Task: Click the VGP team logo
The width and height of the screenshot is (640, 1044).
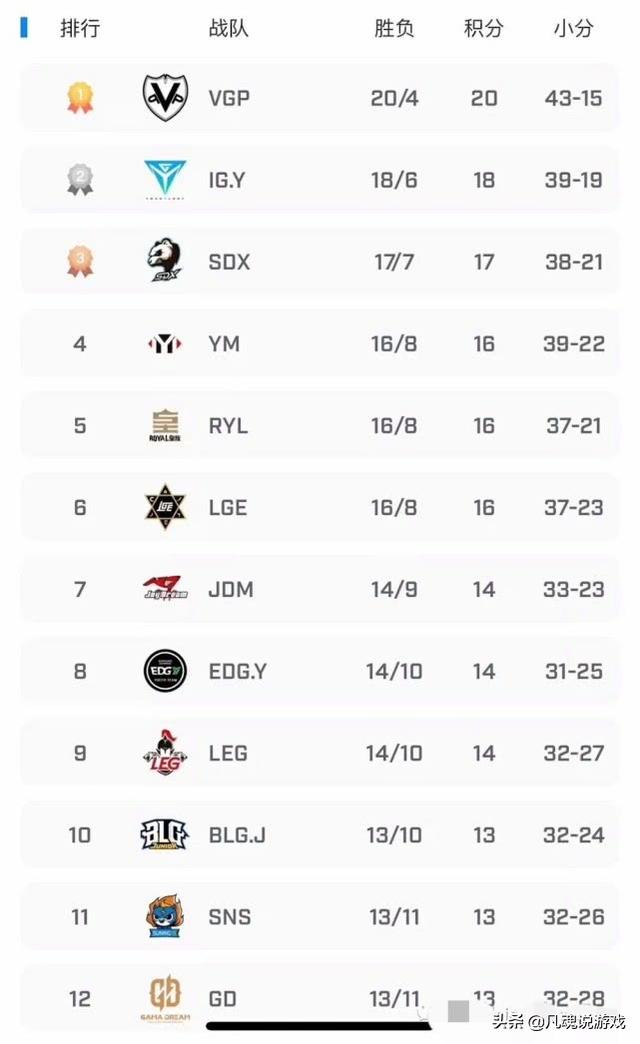Action: (x=165, y=98)
